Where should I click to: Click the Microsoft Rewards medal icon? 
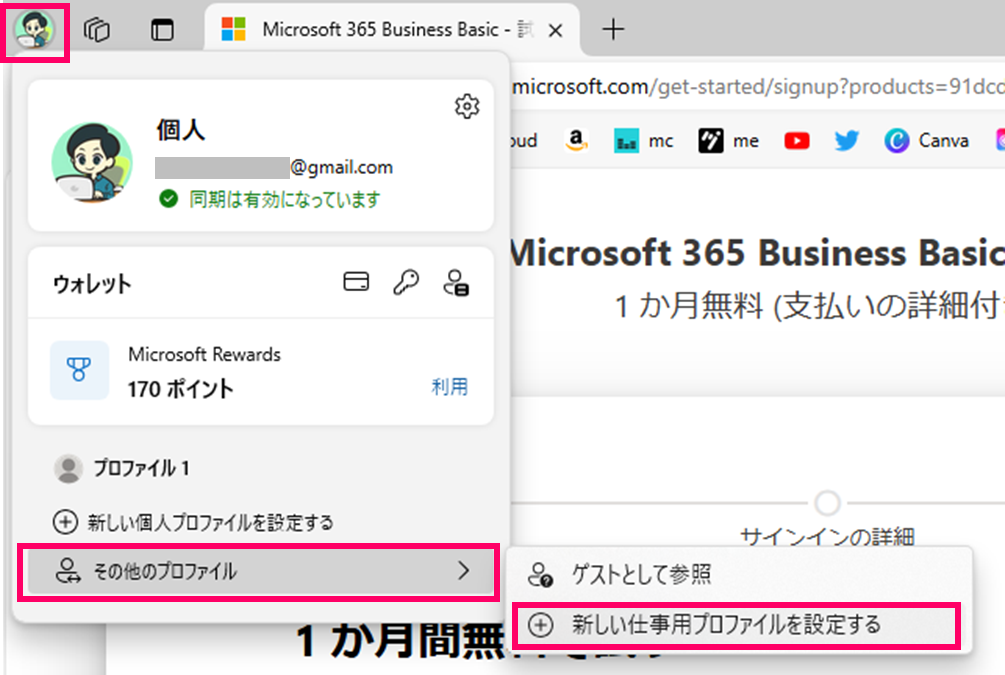pyautogui.click(x=79, y=370)
